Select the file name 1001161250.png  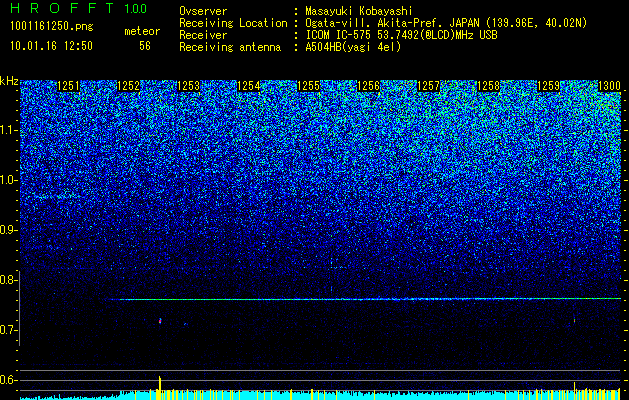coord(52,27)
